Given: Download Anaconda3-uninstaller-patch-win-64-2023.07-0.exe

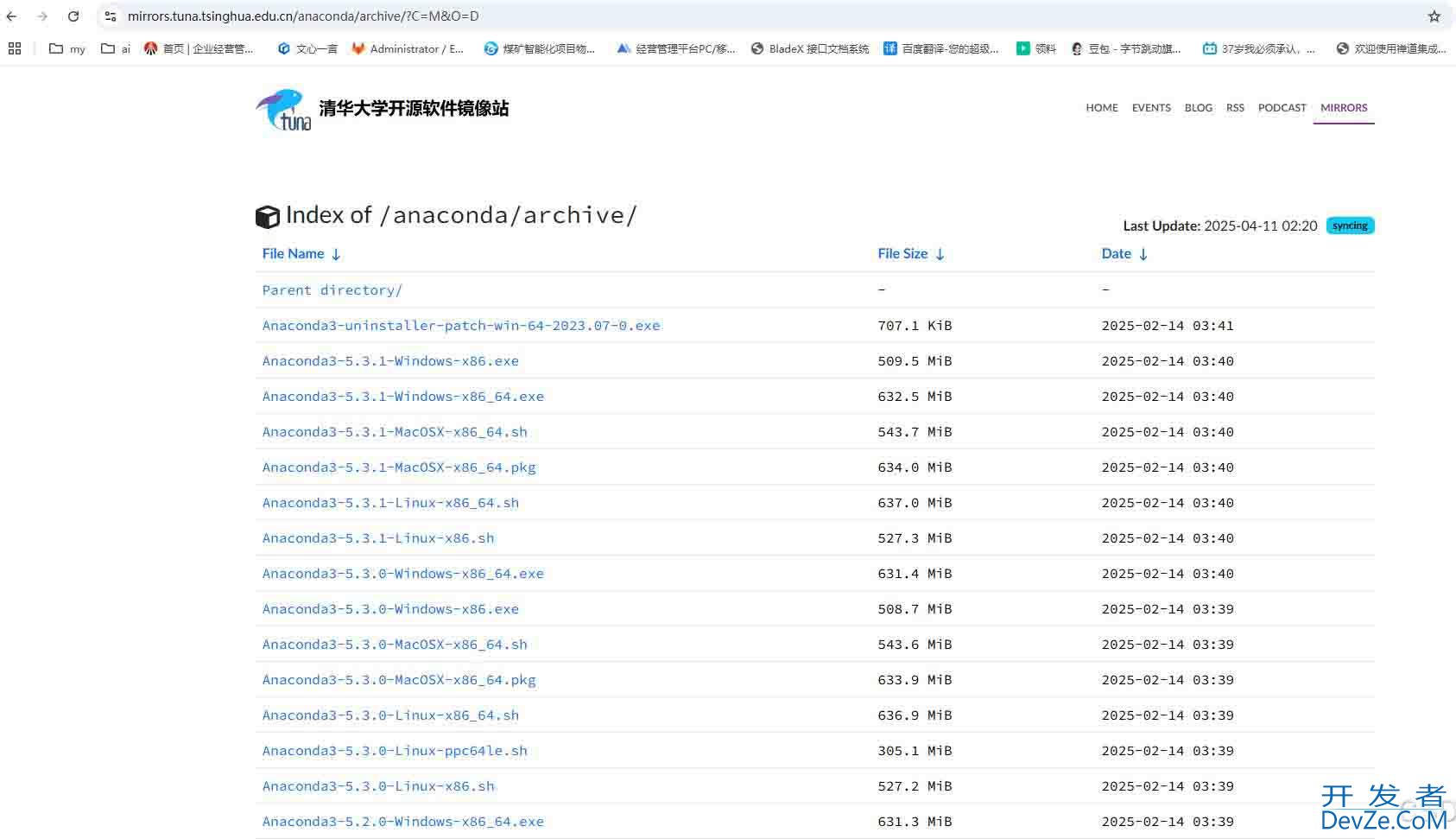Looking at the screenshot, I should pyautogui.click(x=461, y=326).
